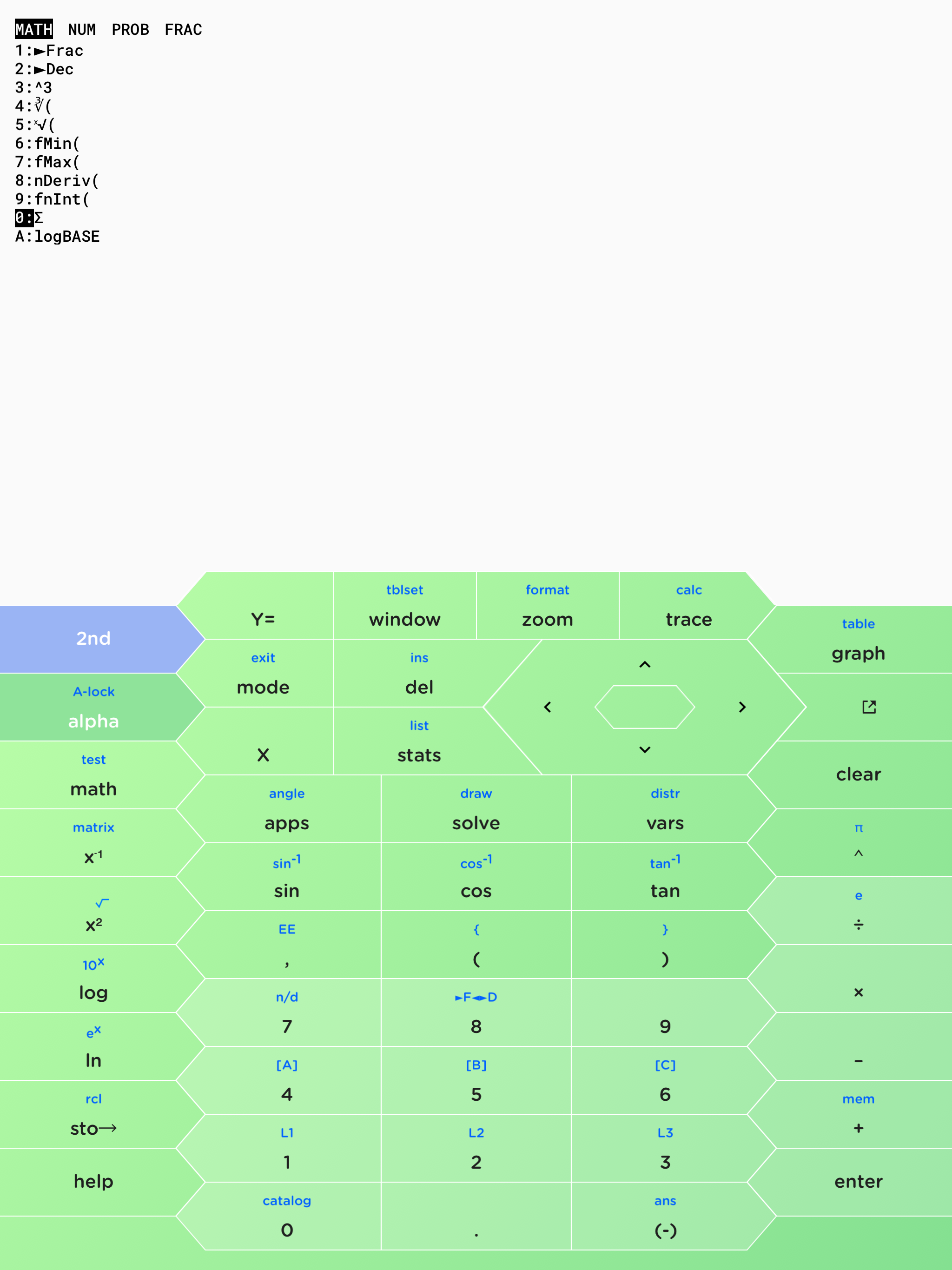952x1270 pixels.
Task: Switch to the FRAC tab
Action: coord(183,30)
